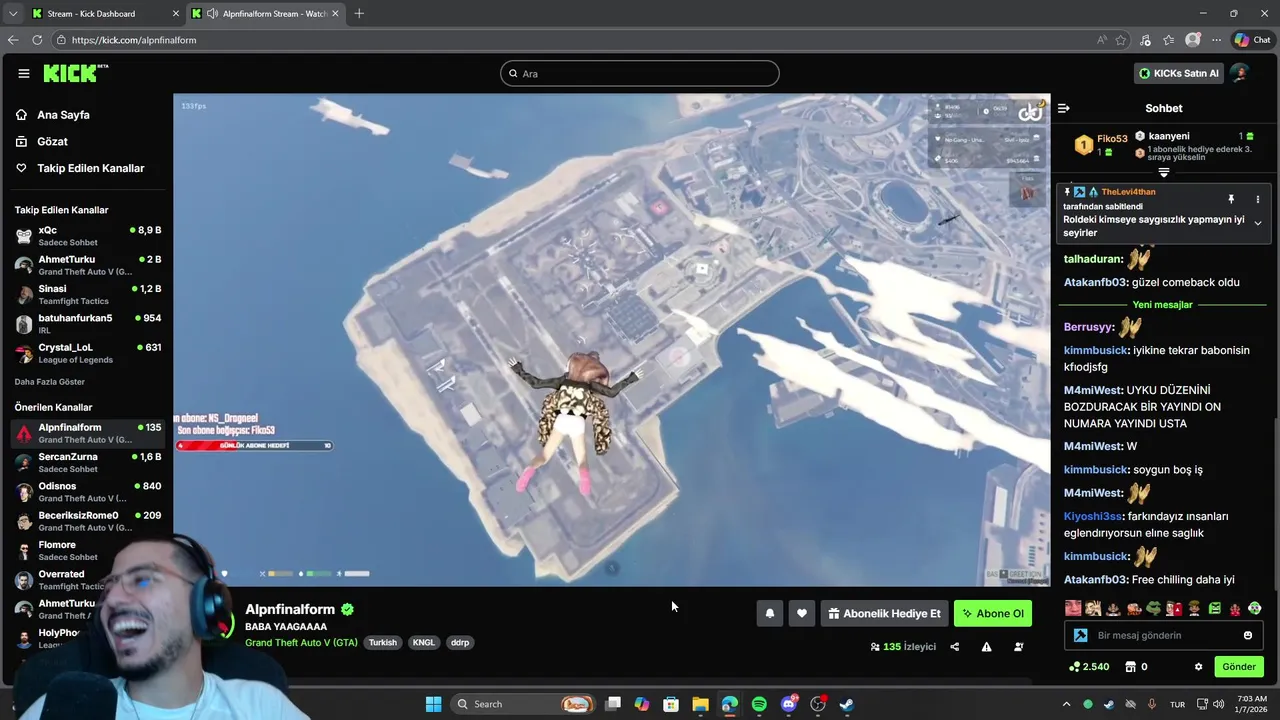Click the Abone Ol button
Screen dimensions: 1280x720
click(992, 613)
